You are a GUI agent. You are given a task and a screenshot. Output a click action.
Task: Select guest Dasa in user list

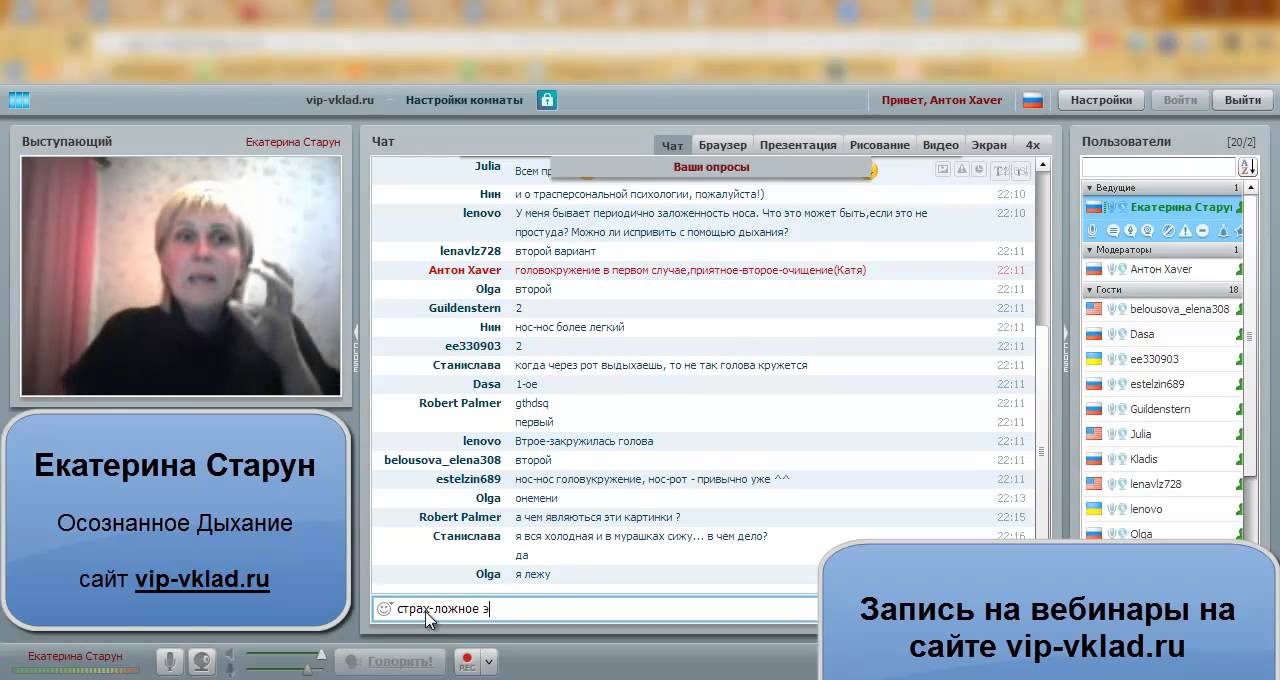click(x=1163, y=334)
